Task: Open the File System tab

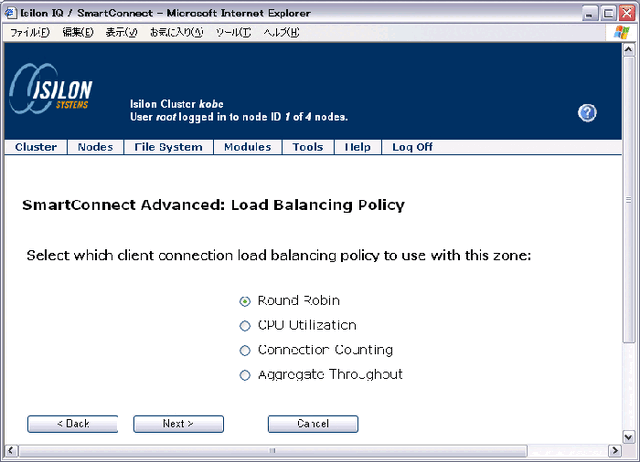Action: [168, 147]
